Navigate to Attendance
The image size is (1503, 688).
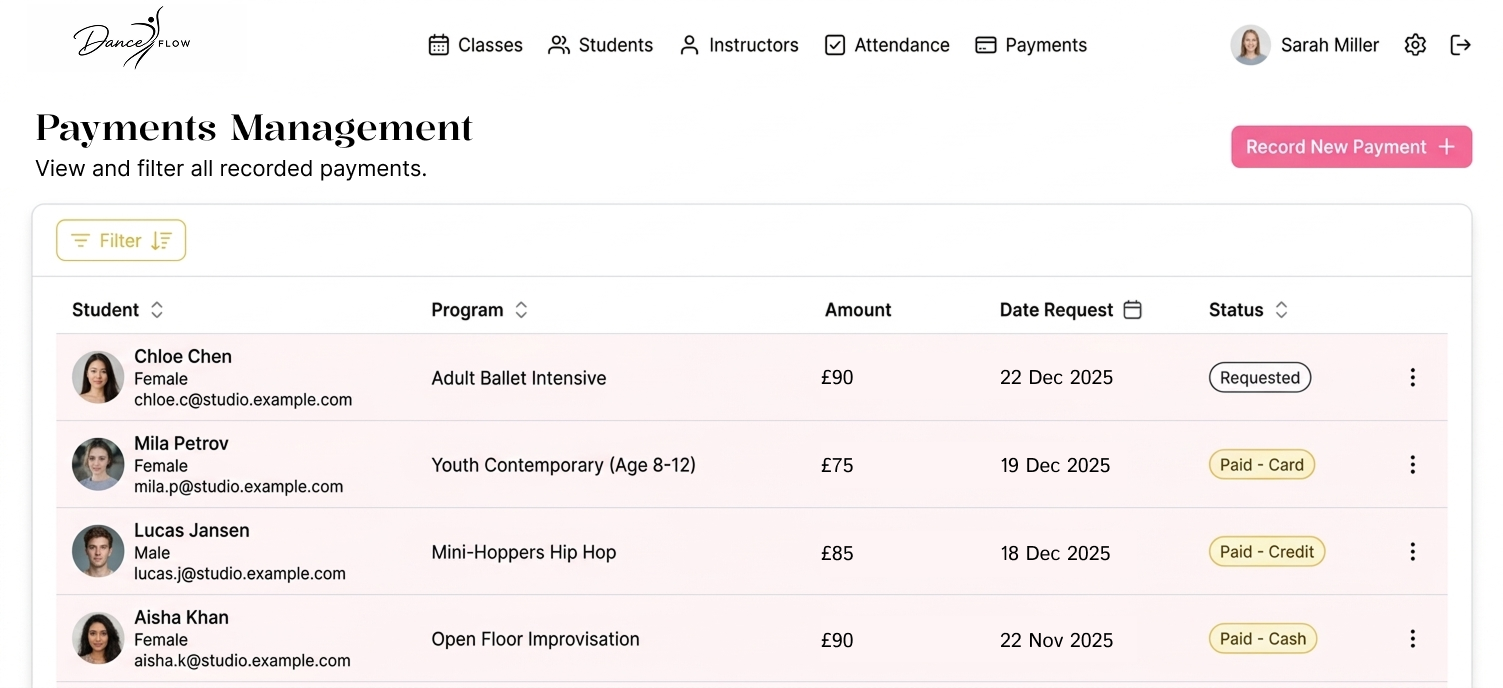[886, 45]
